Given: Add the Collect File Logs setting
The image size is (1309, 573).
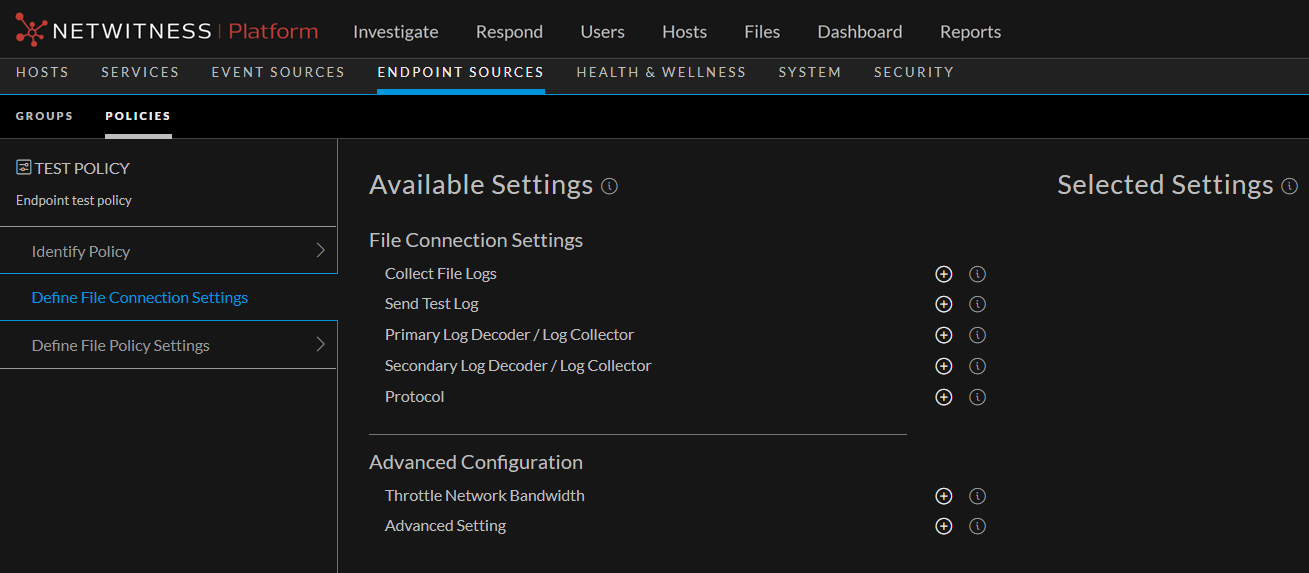Looking at the screenshot, I should click(x=943, y=274).
